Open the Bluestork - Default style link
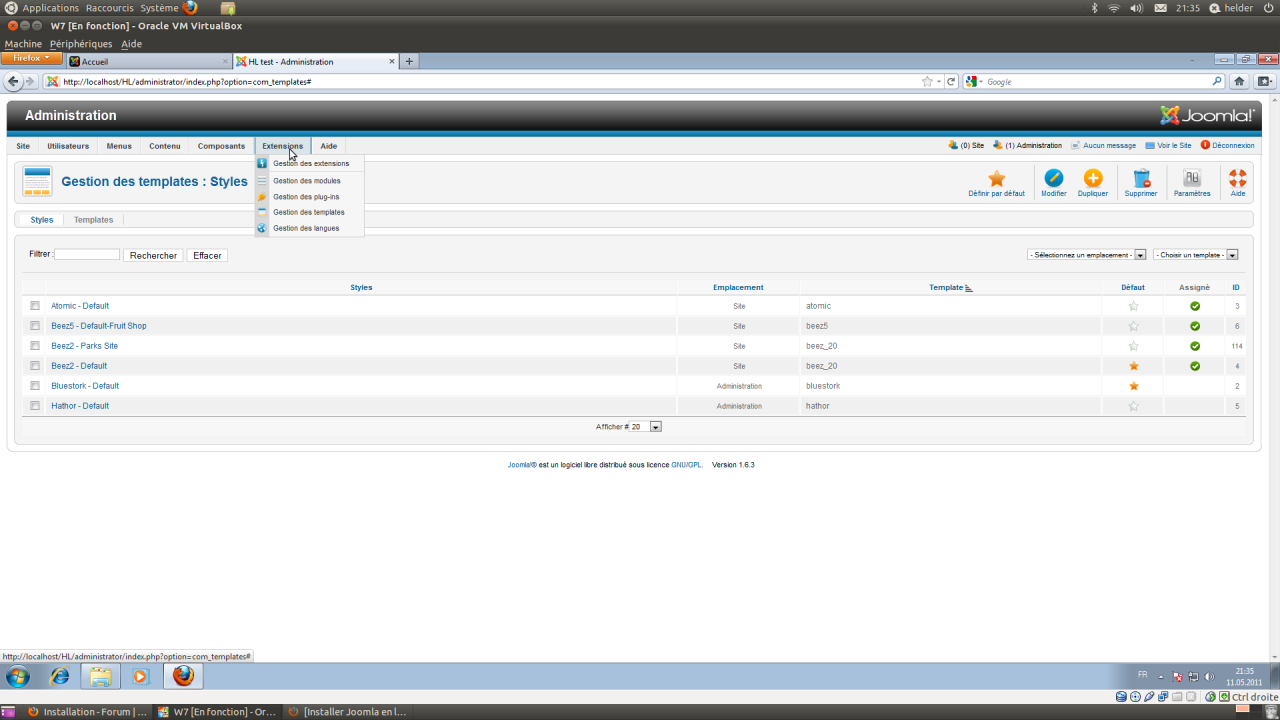Screen dimensions: 1280x720 click(85, 386)
